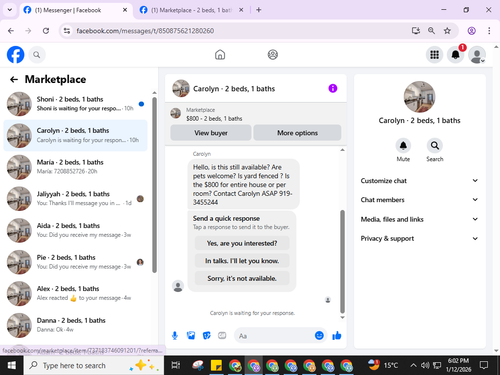Image resolution: width=500 pixels, height=375 pixels.
Task: Open Maria - 2 beds, 1 baths conversation
Action: [75, 167]
